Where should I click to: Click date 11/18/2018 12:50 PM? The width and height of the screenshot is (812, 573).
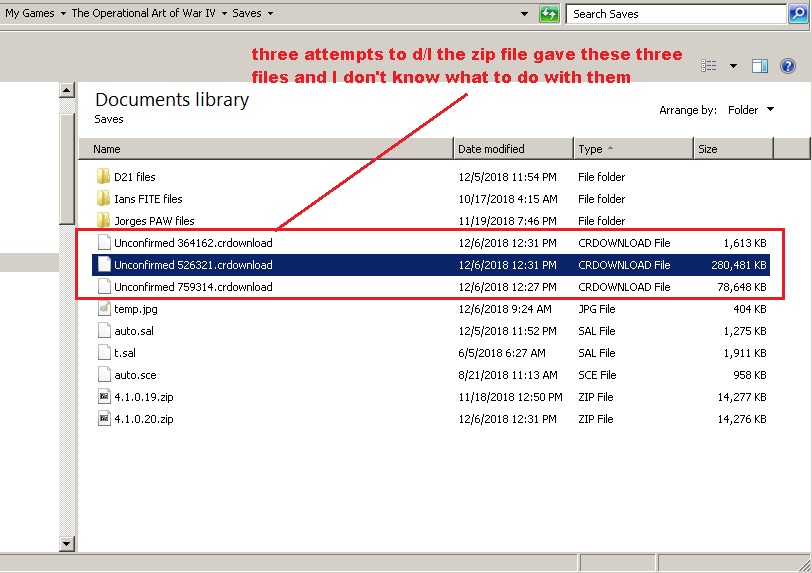click(511, 397)
